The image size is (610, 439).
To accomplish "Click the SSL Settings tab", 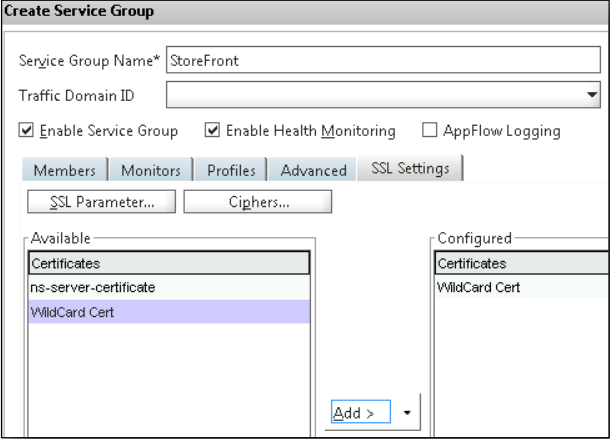I will (409, 169).
